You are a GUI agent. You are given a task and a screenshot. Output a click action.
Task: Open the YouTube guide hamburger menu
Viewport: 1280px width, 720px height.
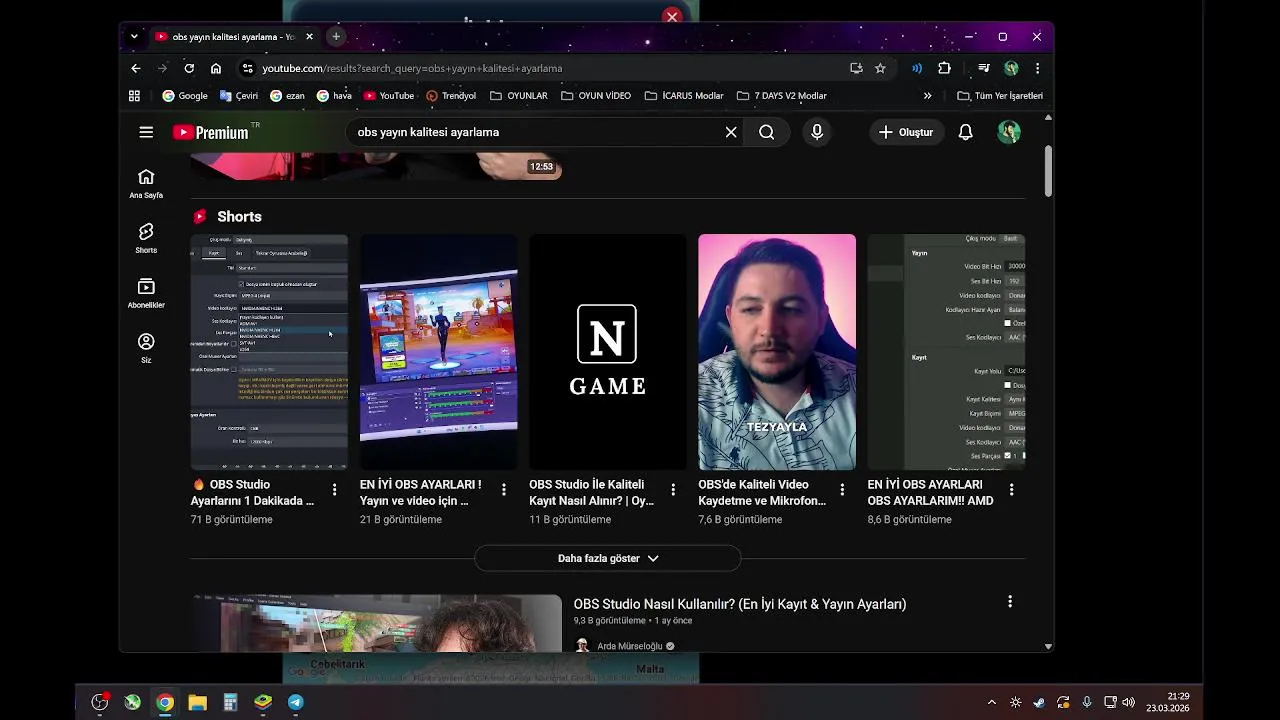146,132
